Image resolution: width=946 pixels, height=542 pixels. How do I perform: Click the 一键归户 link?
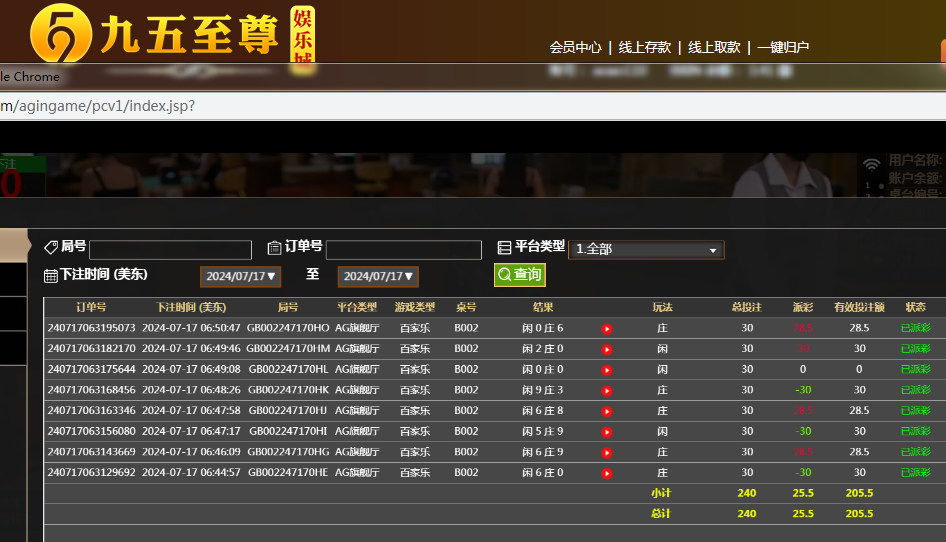tap(783, 47)
